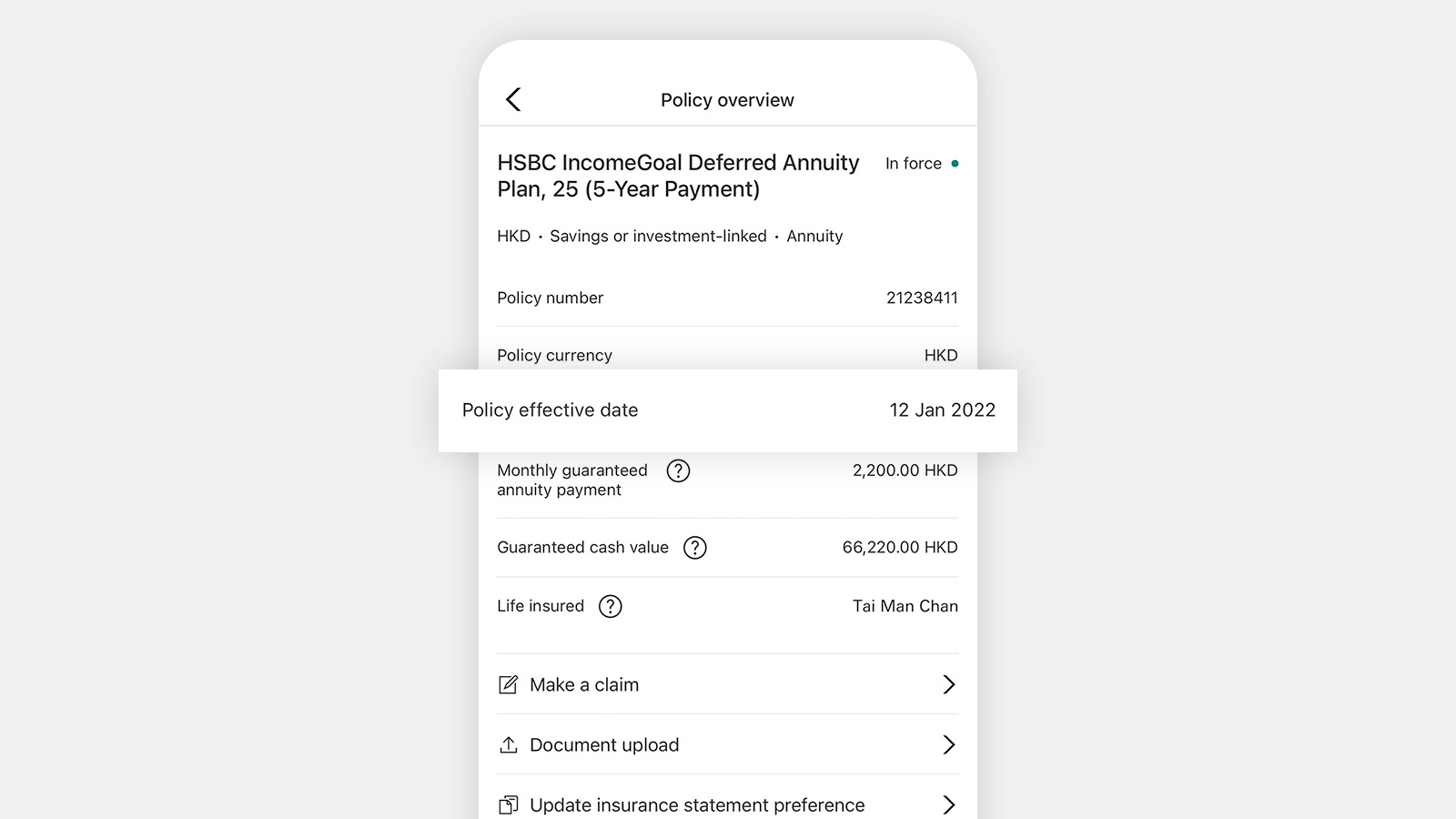Image resolution: width=1456 pixels, height=819 pixels.
Task: Click the Policy effective date label
Action: coord(550,410)
